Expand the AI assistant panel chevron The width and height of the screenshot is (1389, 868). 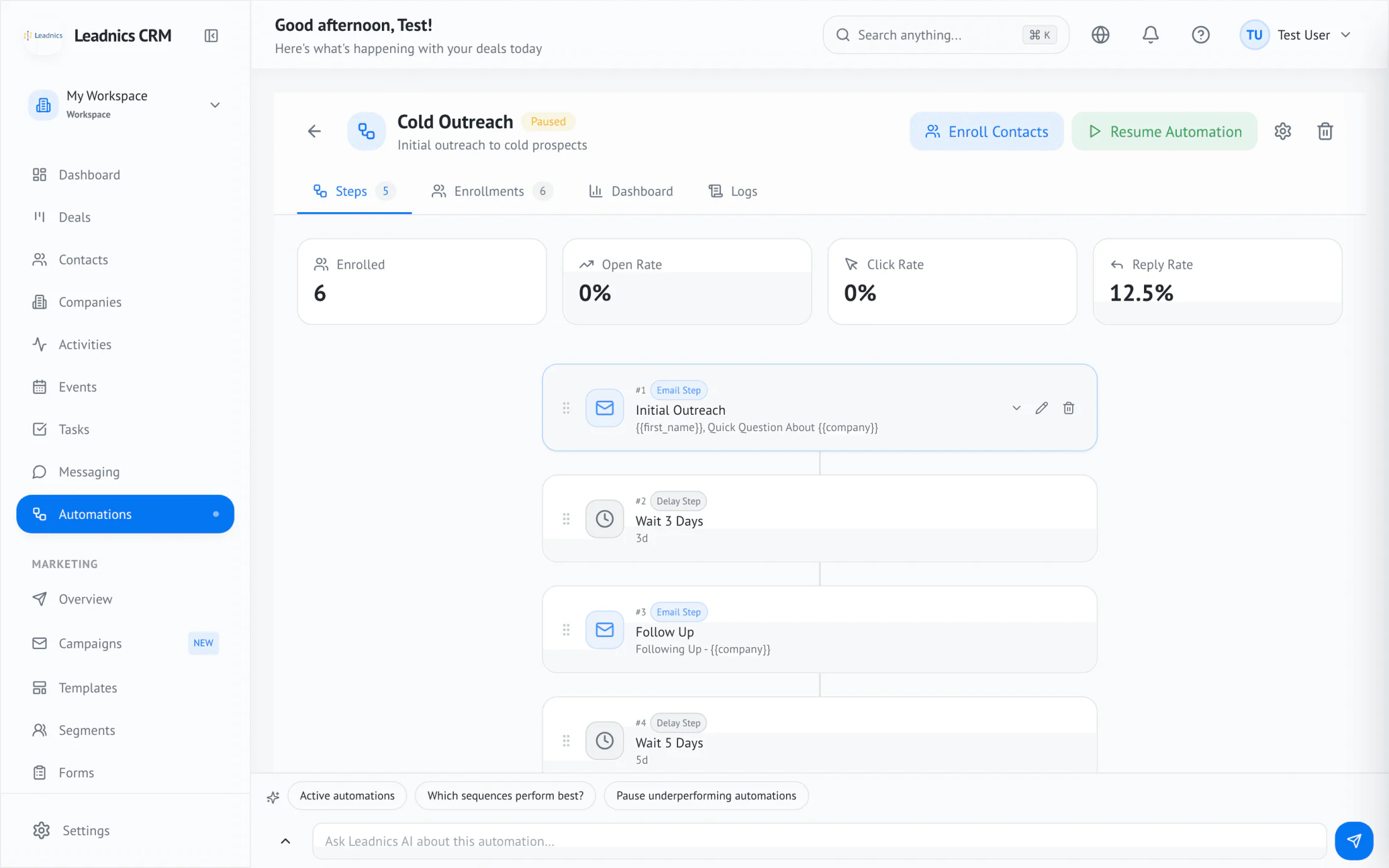pos(285,841)
